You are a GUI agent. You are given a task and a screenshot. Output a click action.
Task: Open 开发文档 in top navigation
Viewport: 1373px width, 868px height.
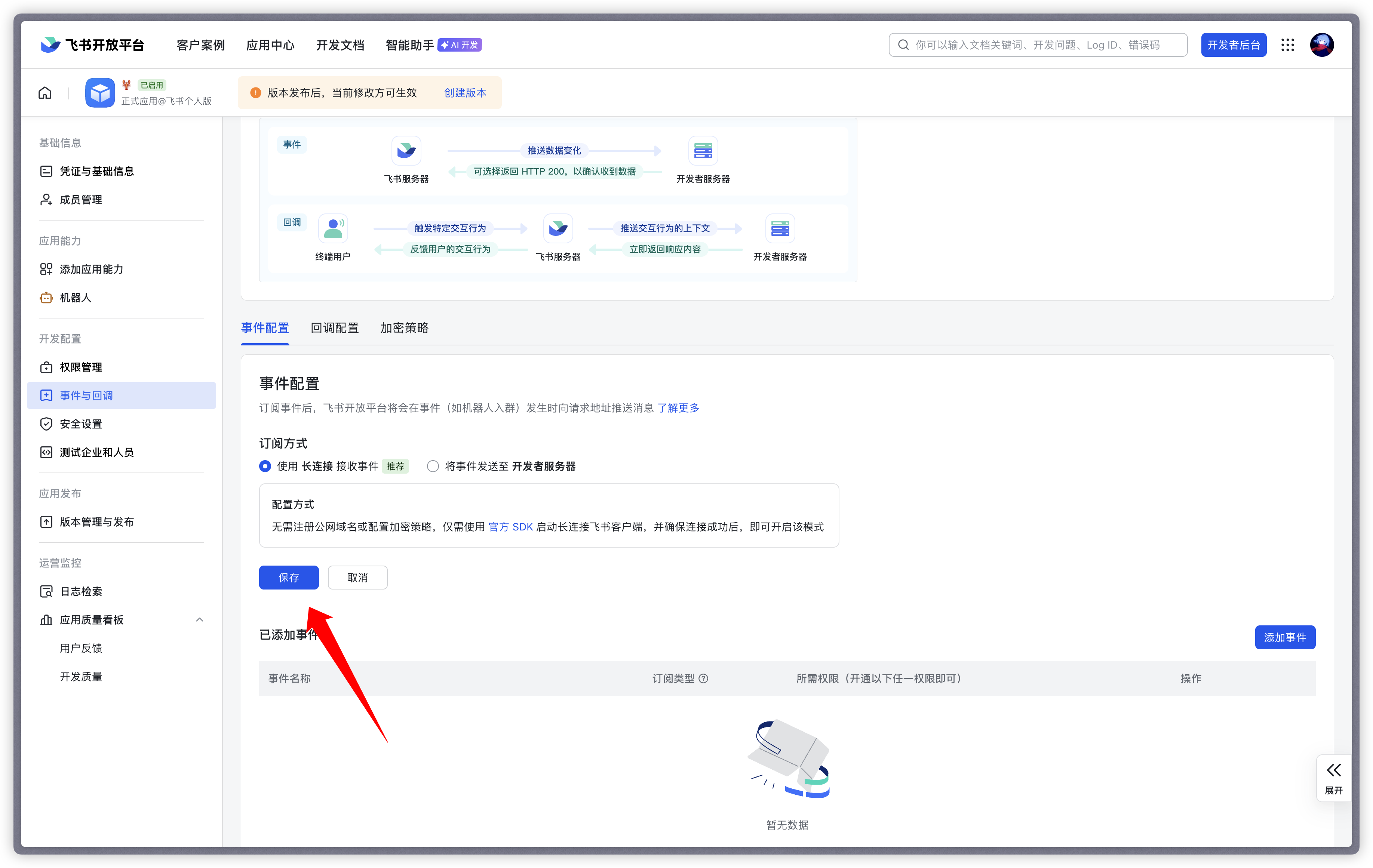[x=340, y=45]
